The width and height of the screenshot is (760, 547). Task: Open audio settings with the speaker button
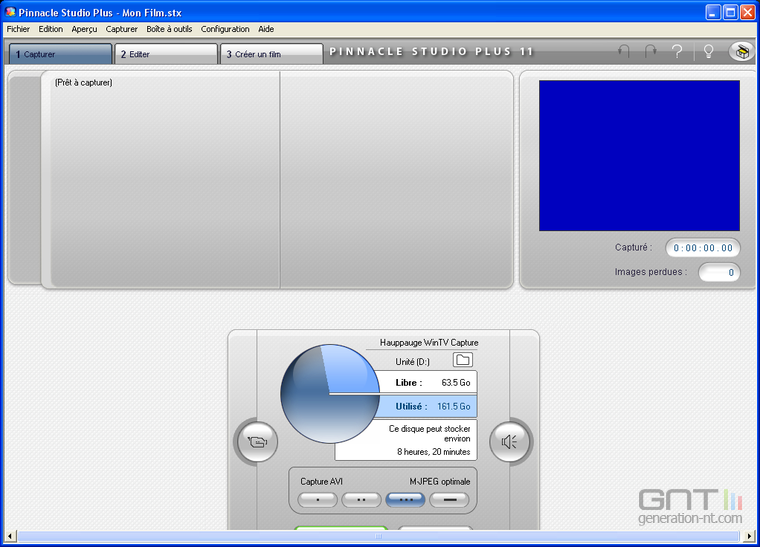(510, 441)
